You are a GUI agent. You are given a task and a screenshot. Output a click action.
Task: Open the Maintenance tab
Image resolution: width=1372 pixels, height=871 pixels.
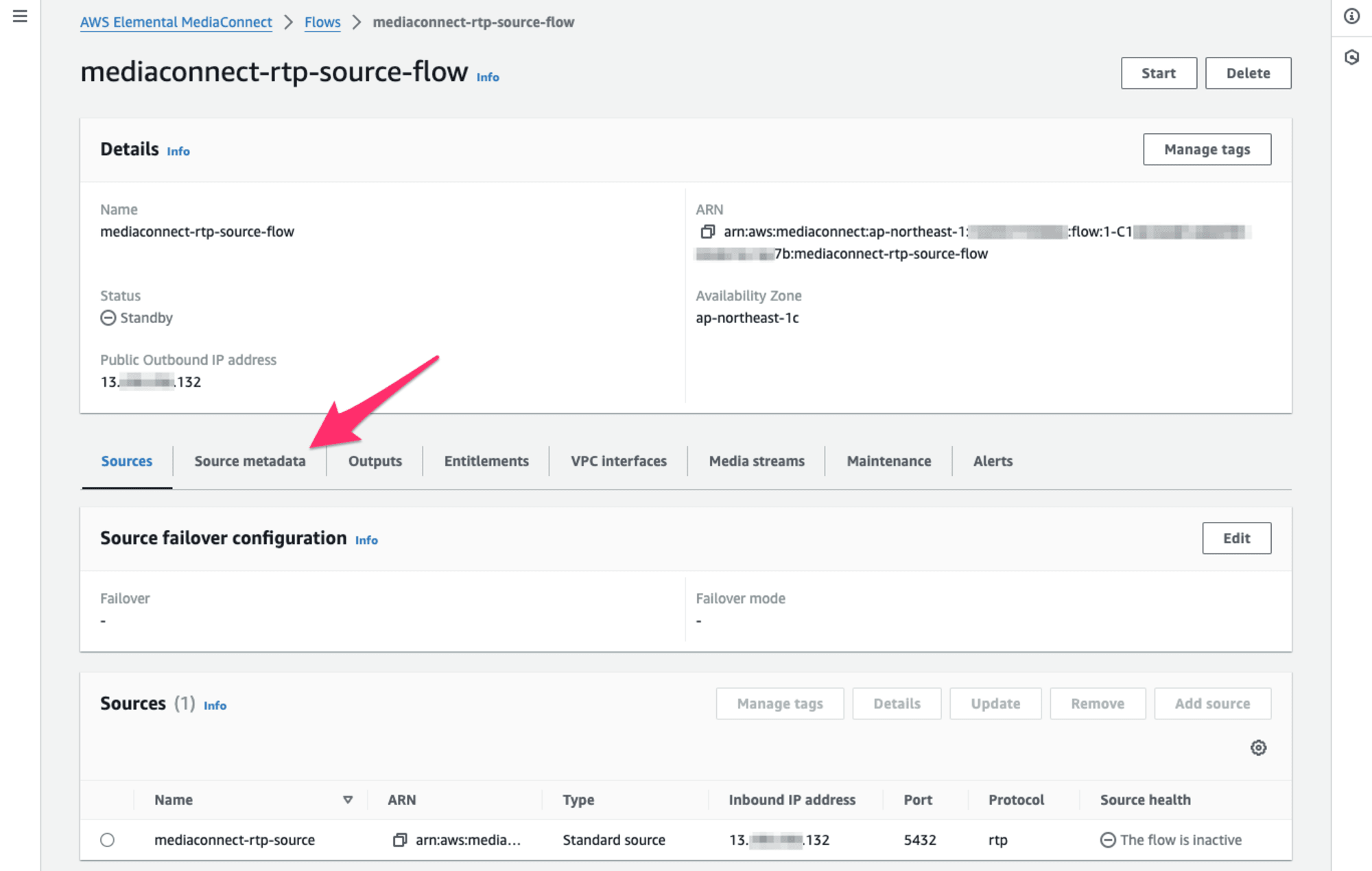889,461
